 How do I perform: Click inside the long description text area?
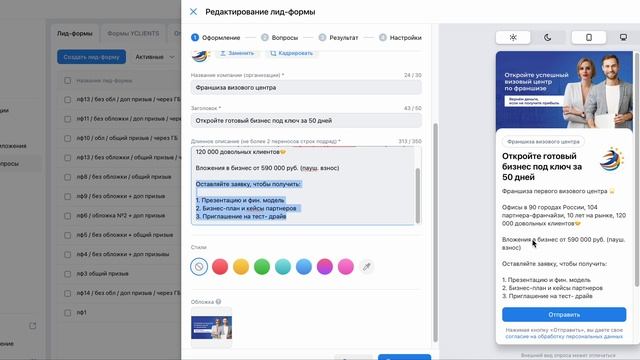(302, 185)
